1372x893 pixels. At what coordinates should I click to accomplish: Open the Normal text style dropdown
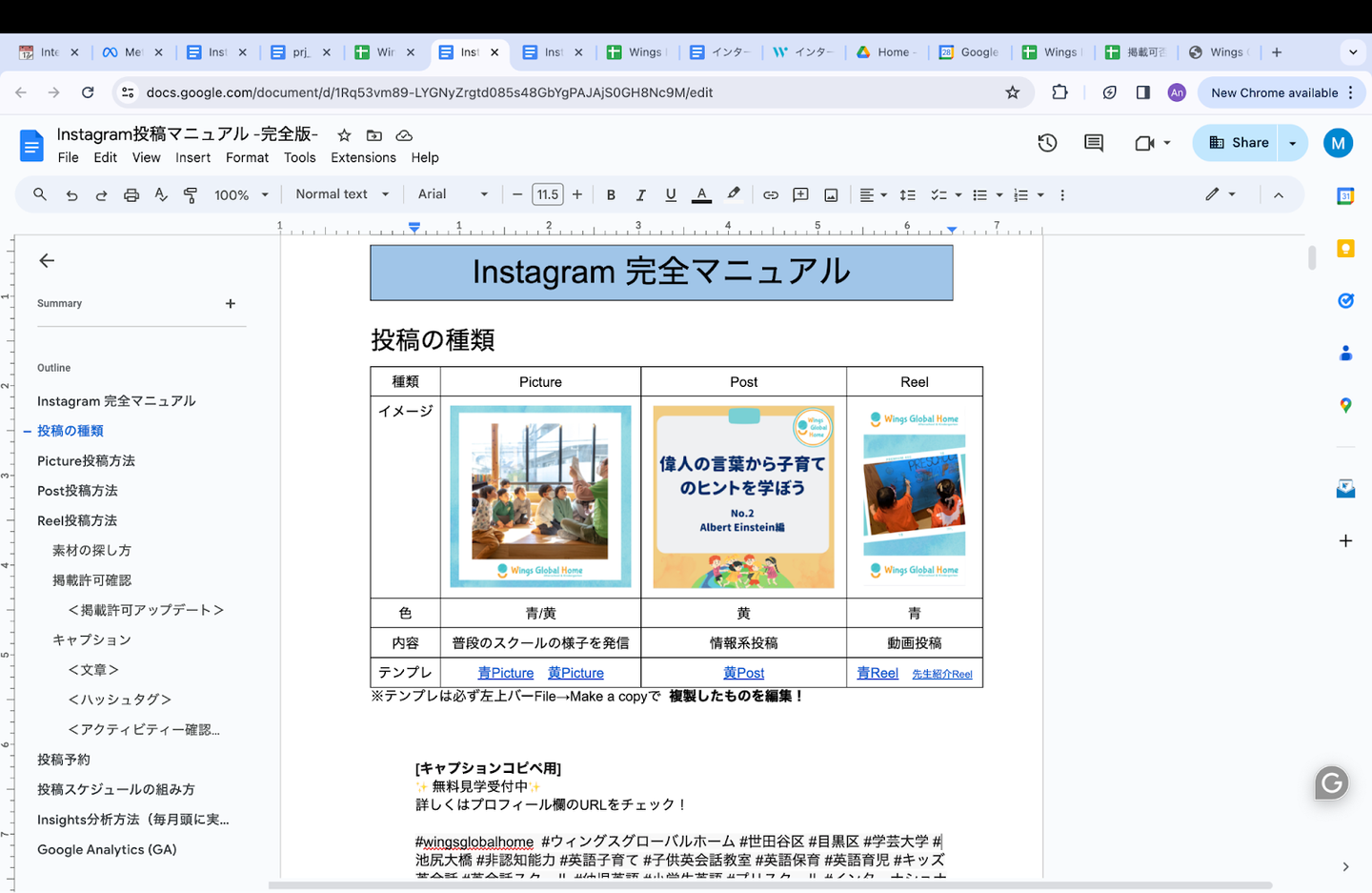342,194
